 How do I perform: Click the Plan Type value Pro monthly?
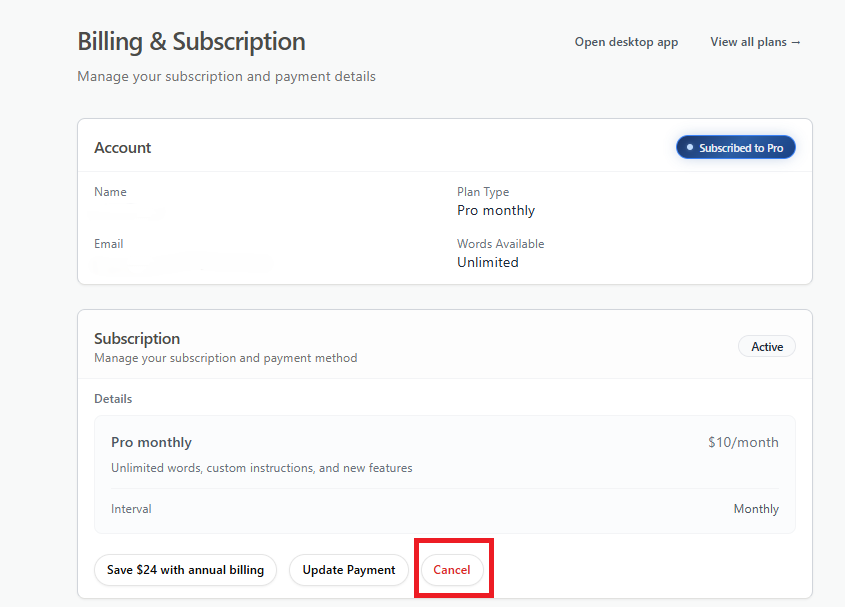pos(496,211)
